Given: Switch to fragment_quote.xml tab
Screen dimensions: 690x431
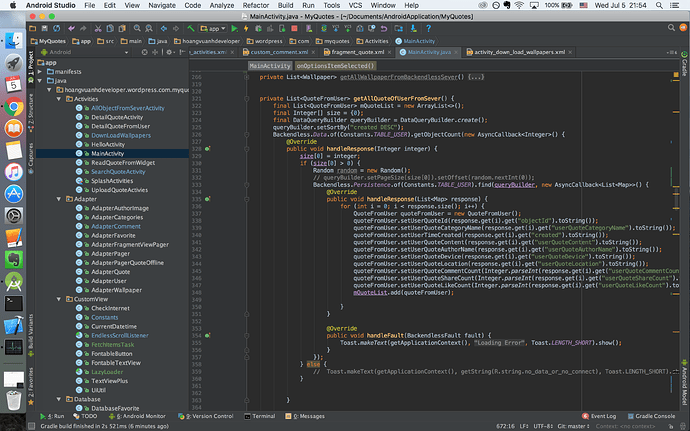Looking at the screenshot, I should coord(358,52).
